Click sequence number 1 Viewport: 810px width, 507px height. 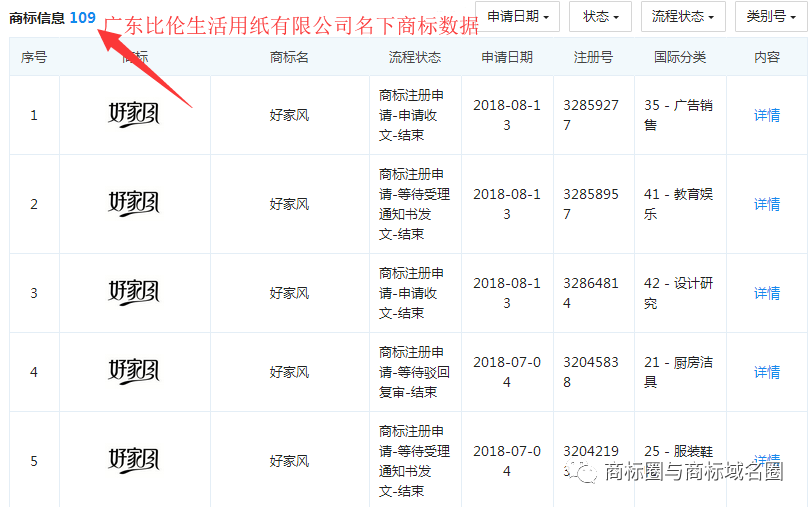click(x=34, y=115)
